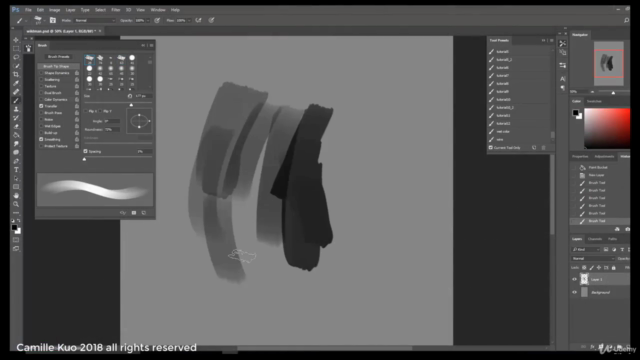Select the Hand tool

point(16,196)
